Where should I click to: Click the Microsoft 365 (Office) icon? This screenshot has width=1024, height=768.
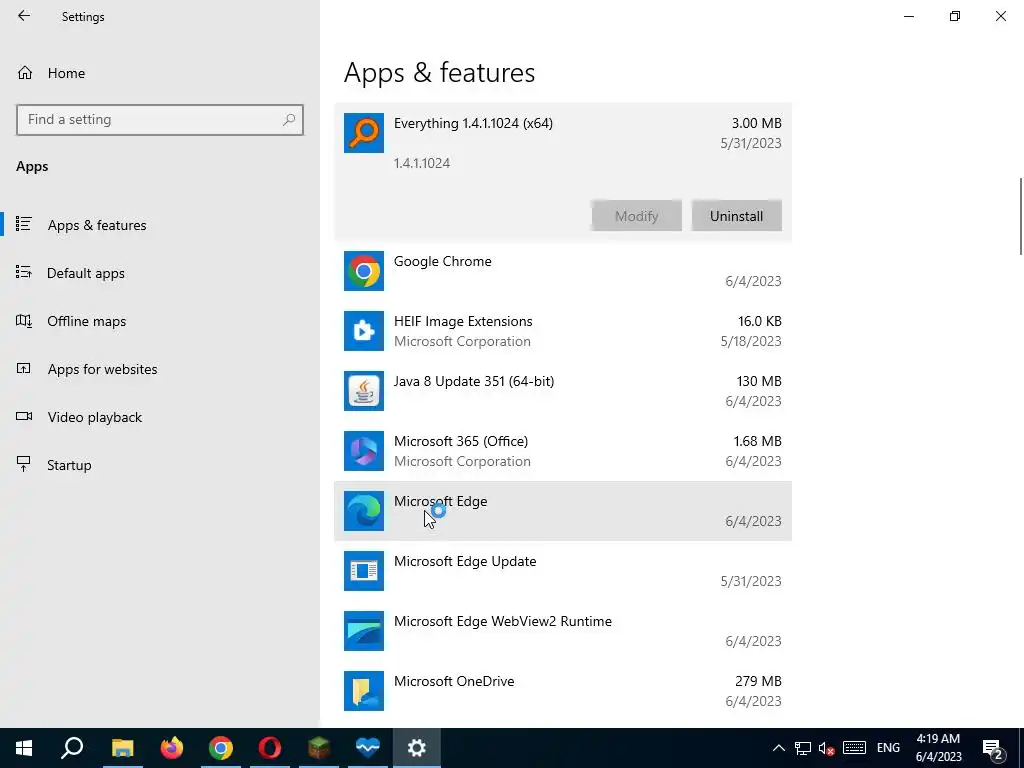coord(364,451)
